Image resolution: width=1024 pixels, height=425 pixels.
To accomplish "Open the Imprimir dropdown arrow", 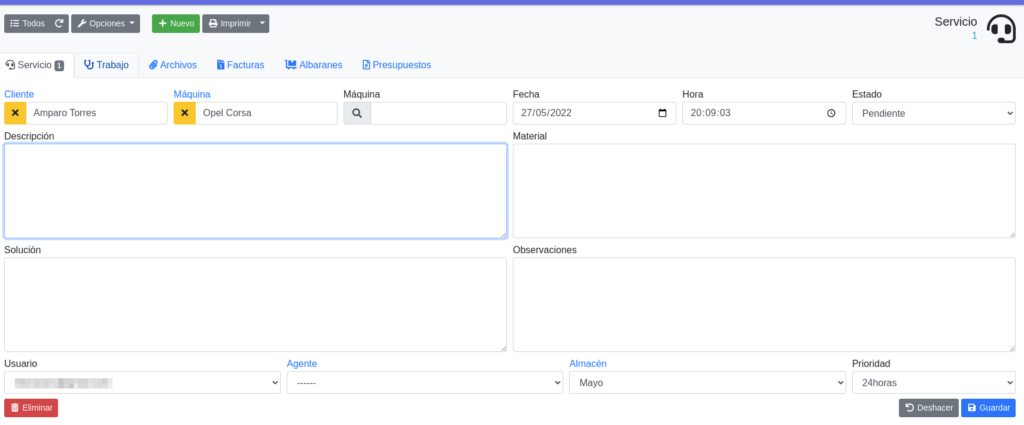I will (x=261, y=23).
